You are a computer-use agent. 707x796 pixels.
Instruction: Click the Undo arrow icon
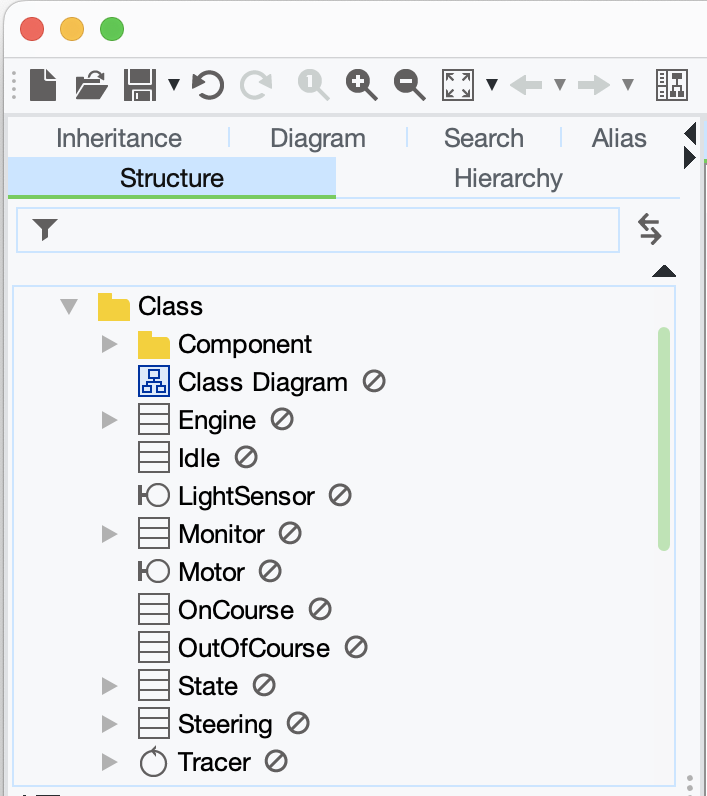pos(208,85)
